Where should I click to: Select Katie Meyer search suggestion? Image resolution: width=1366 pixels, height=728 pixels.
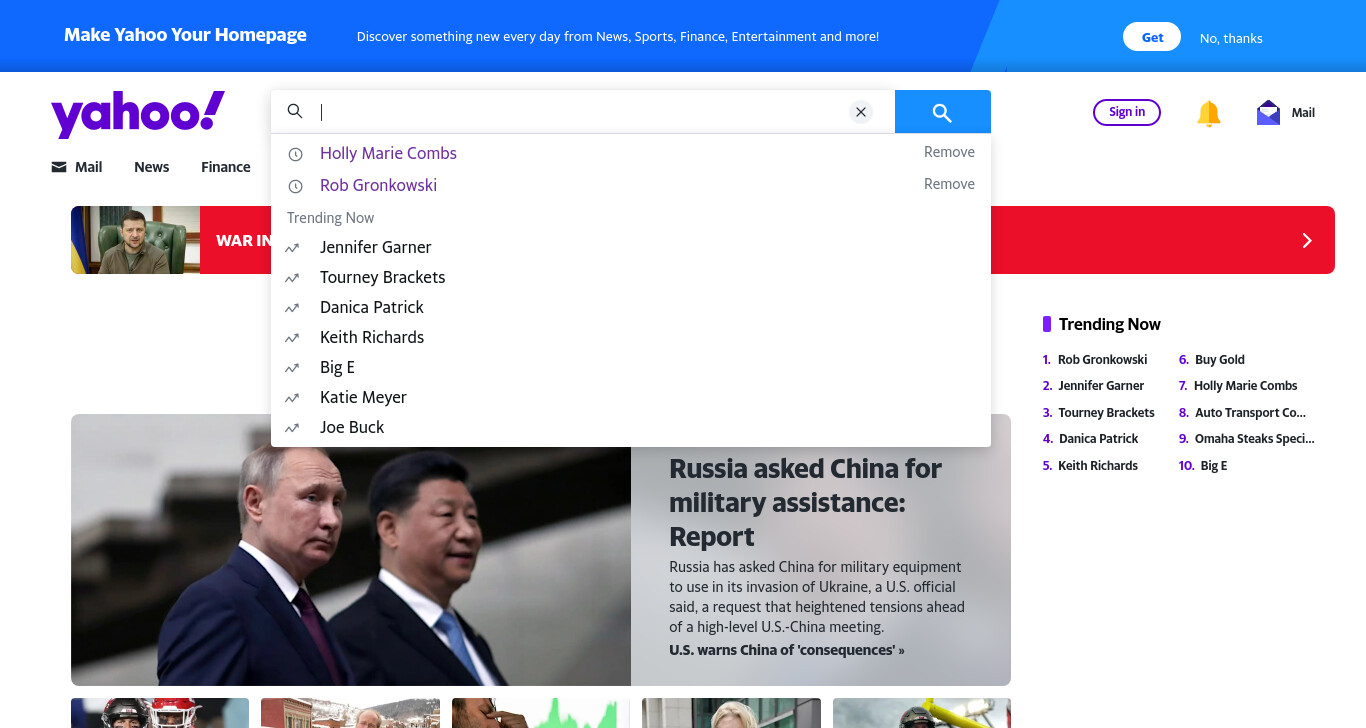[x=363, y=397]
